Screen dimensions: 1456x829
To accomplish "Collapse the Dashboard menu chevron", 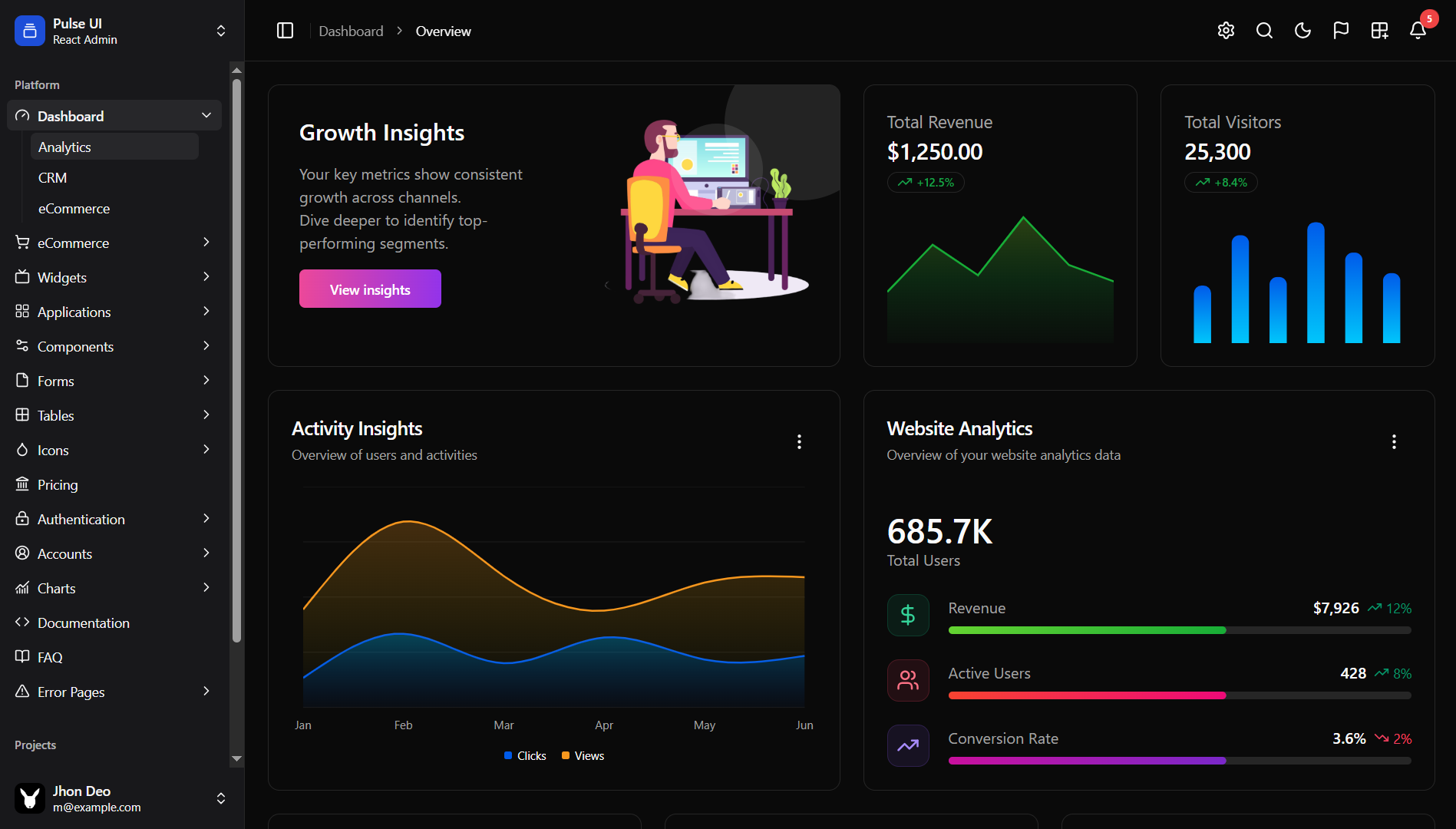I will (206, 115).
